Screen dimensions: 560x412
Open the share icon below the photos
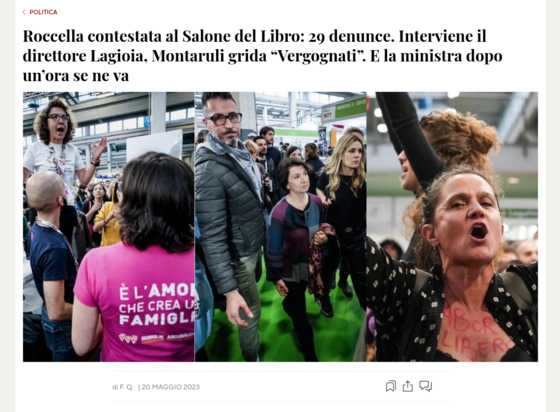pyautogui.click(x=408, y=386)
